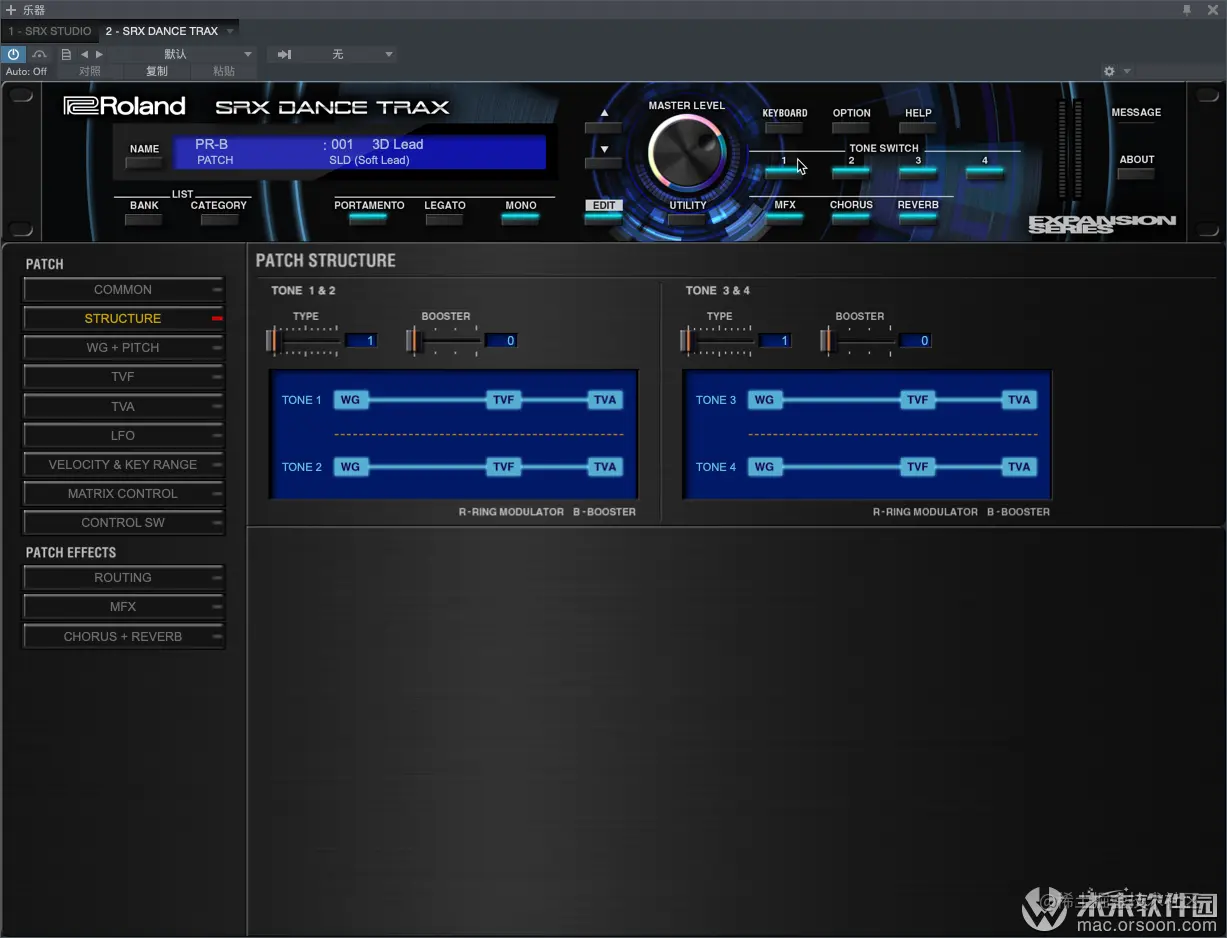Open the CHORUS + REVERB page
The height and width of the screenshot is (938, 1227).
123,637
